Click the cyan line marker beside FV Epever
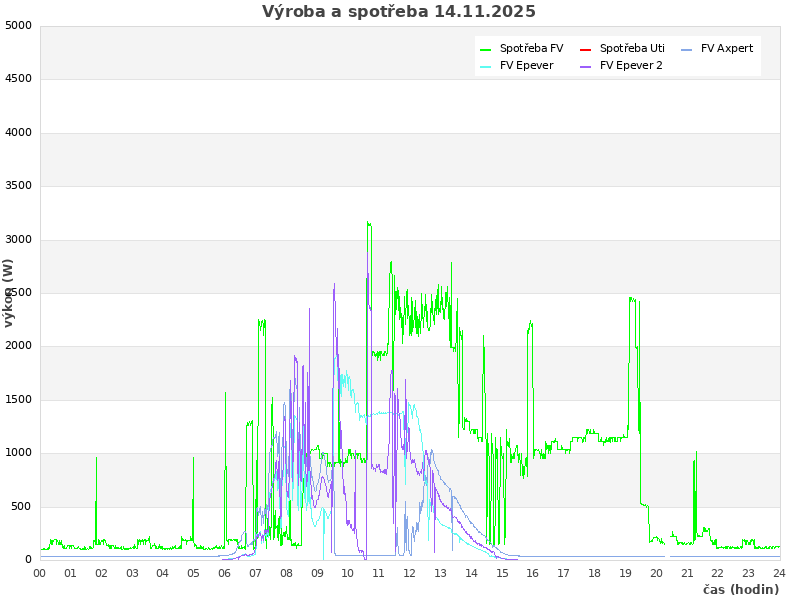Viewport: 800px width, 600px height. pyautogui.click(x=486, y=67)
